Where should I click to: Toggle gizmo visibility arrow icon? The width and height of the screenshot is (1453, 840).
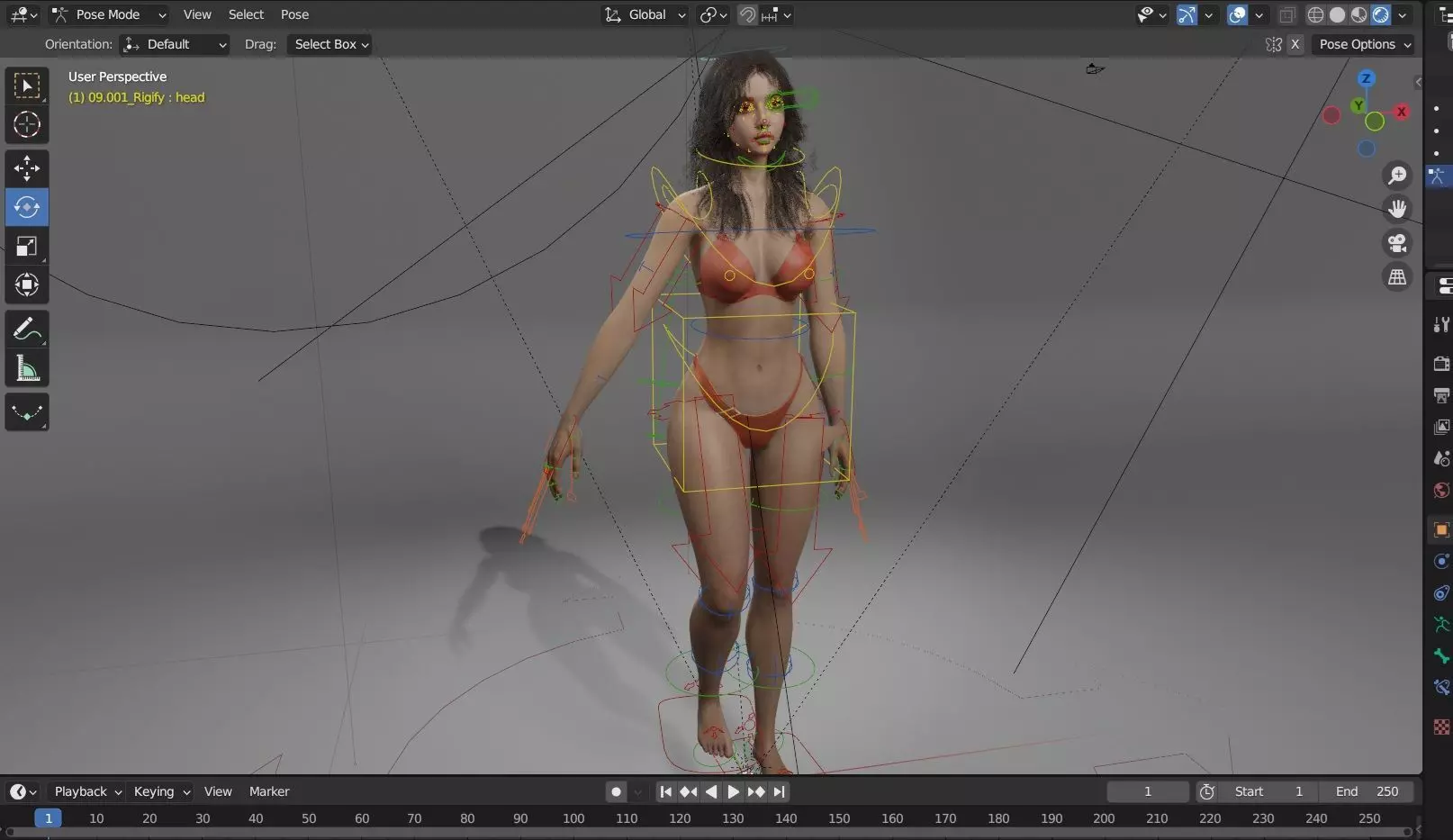click(x=1187, y=14)
